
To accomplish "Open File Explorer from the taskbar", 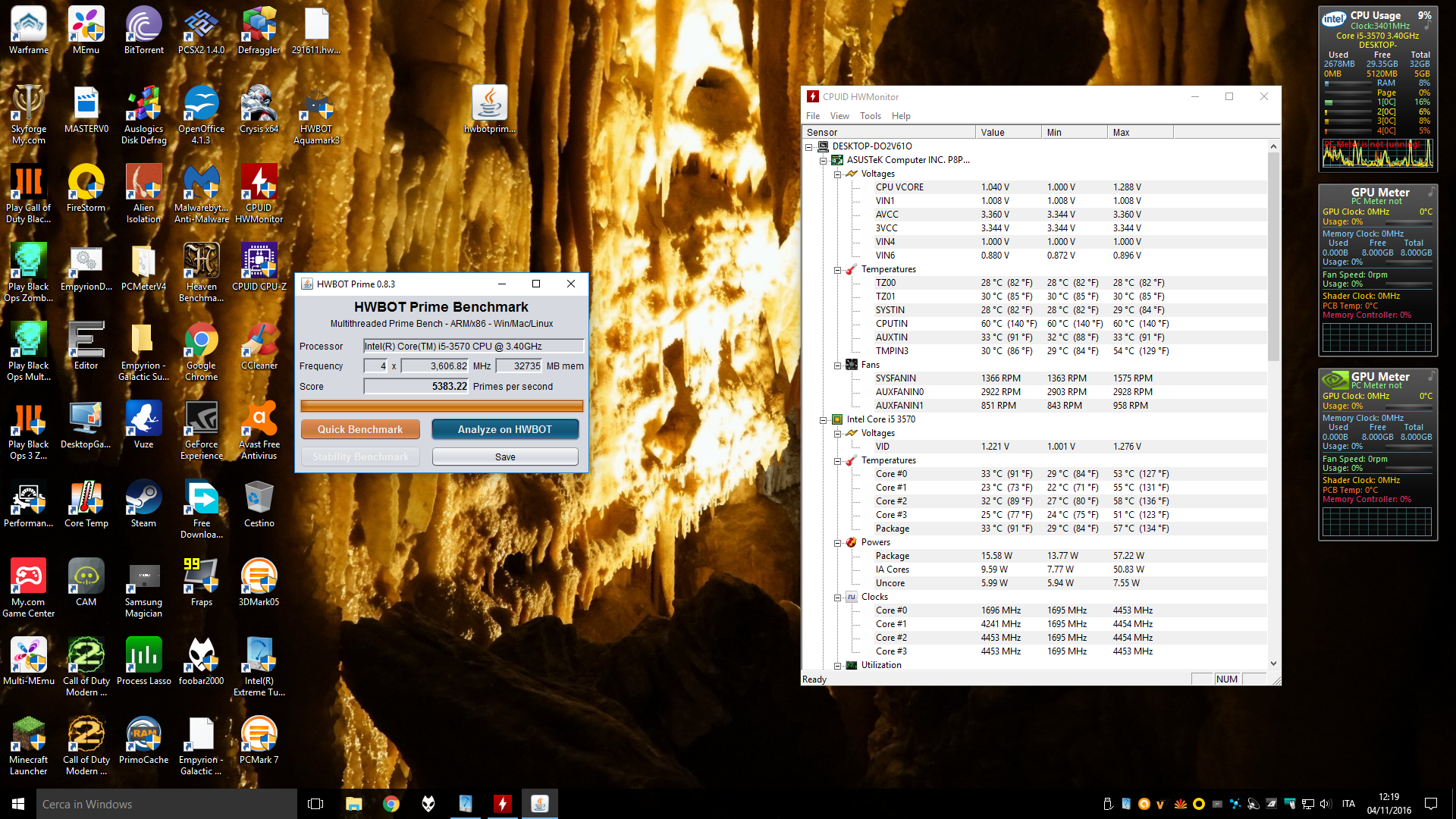I will click(353, 804).
